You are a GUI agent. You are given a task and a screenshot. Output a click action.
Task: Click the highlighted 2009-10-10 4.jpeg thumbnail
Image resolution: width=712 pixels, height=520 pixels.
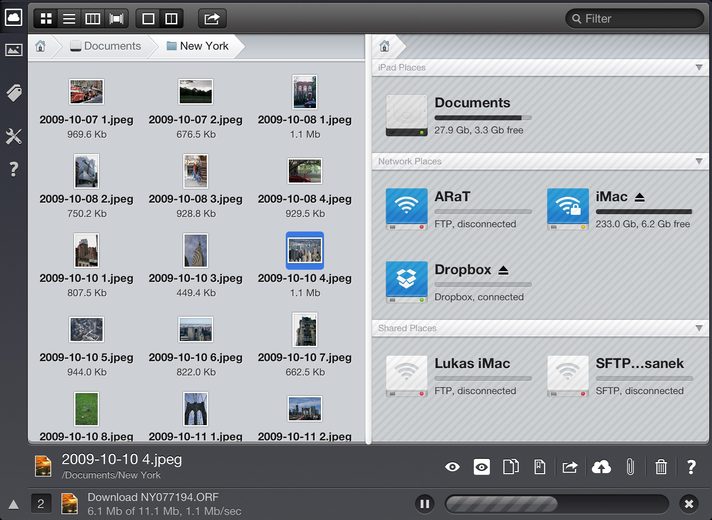pyautogui.click(x=305, y=250)
